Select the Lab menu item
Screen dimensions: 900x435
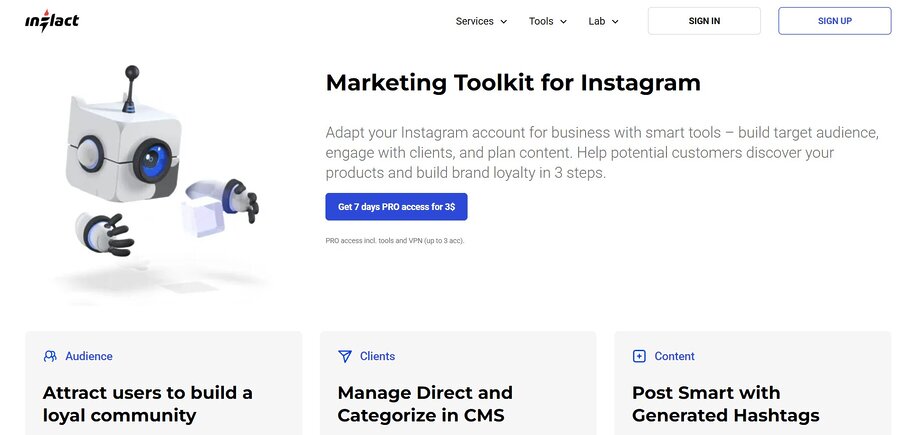tap(597, 21)
